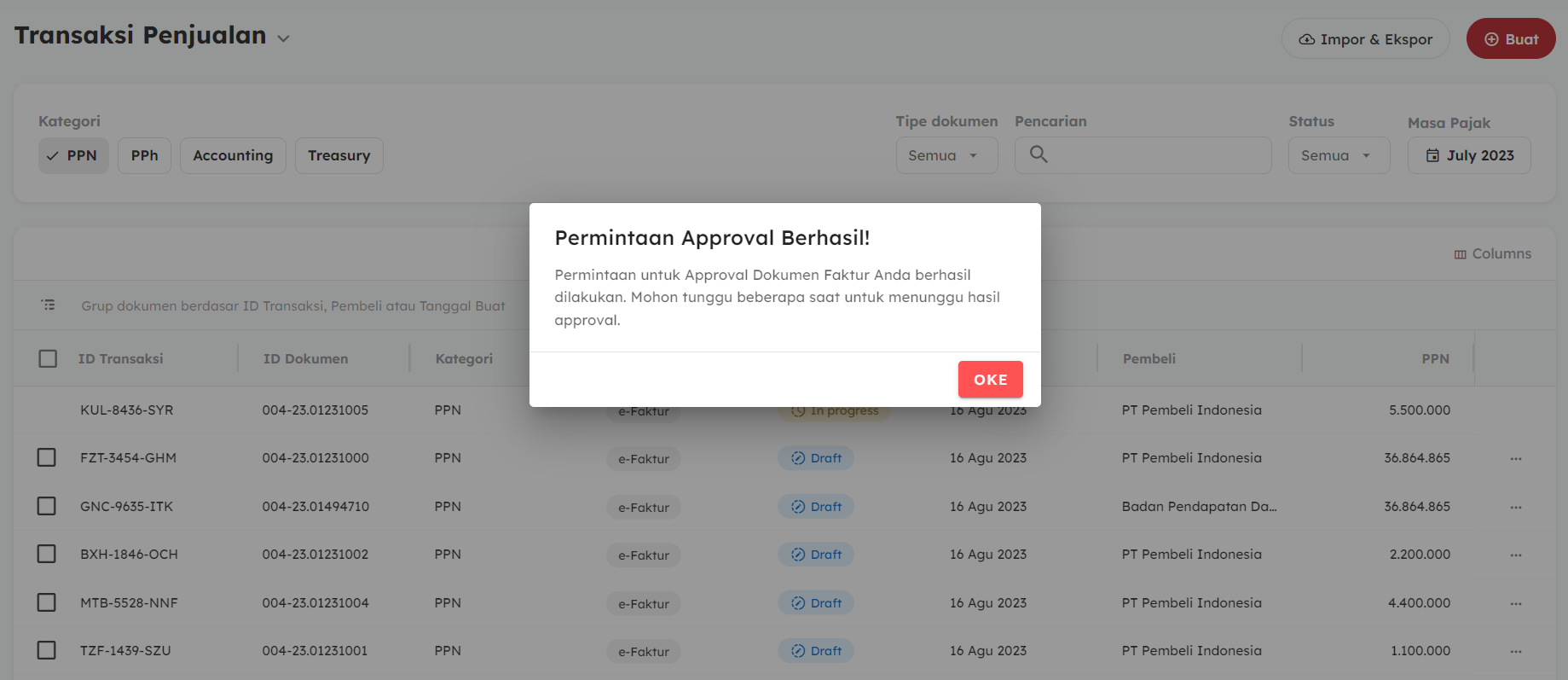Select the FZT-3454-GHM row checkbox

tap(47, 458)
